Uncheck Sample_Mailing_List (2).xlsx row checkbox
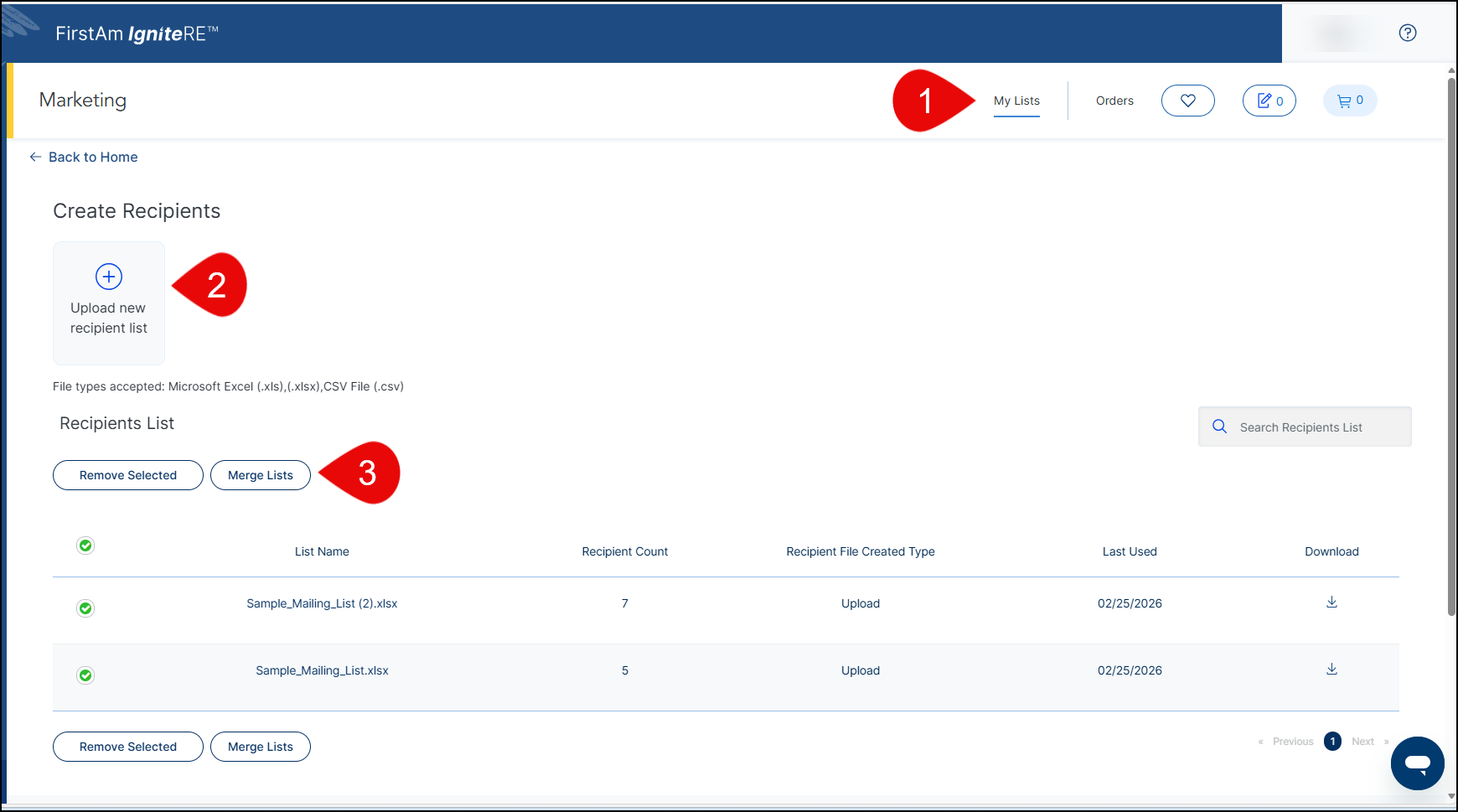This screenshot has width=1458, height=812. pos(85,608)
